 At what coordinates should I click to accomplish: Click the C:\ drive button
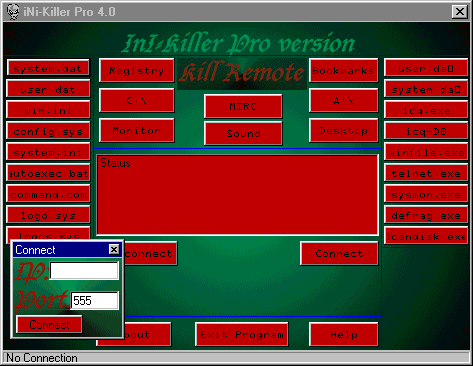[x=137, y=100]
